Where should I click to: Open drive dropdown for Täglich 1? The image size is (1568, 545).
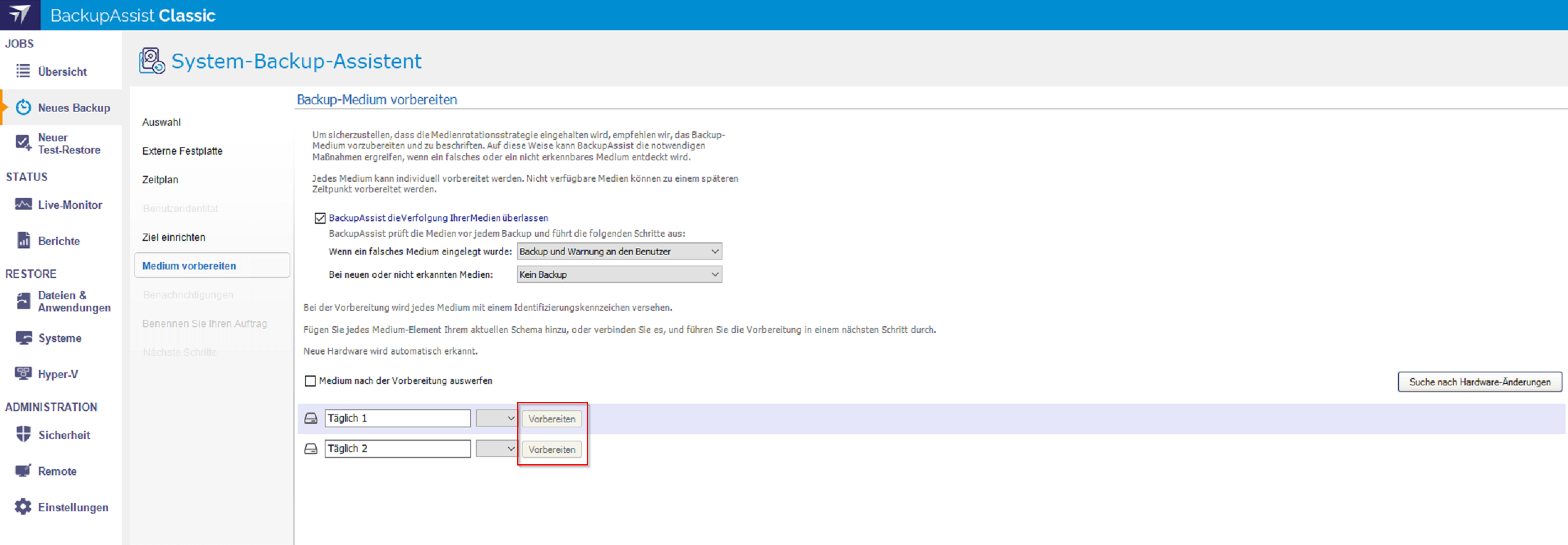pyautogui.click(x=496, y=418)
